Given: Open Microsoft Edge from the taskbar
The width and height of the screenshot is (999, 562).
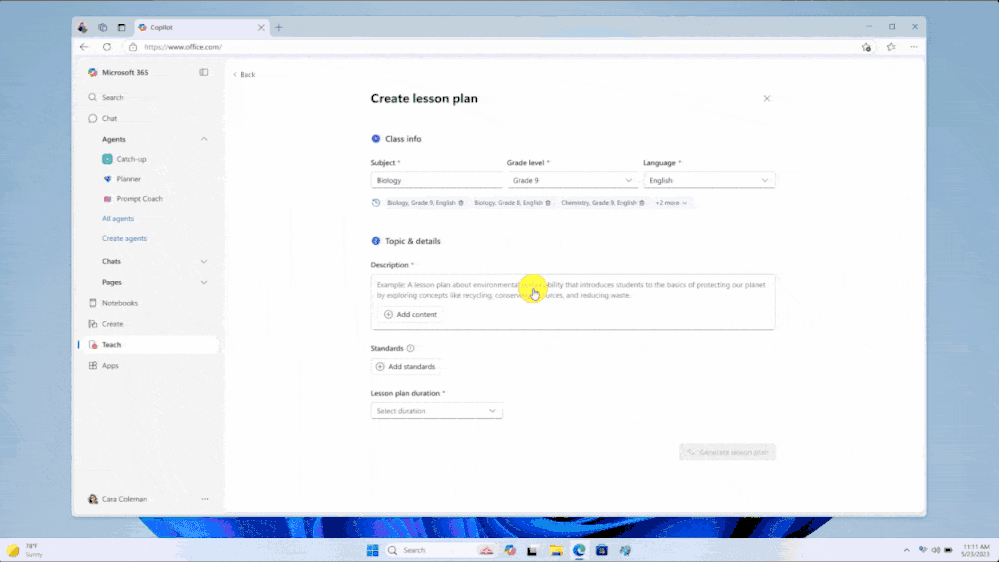Looking at the screenshot, I should [579, 551].
